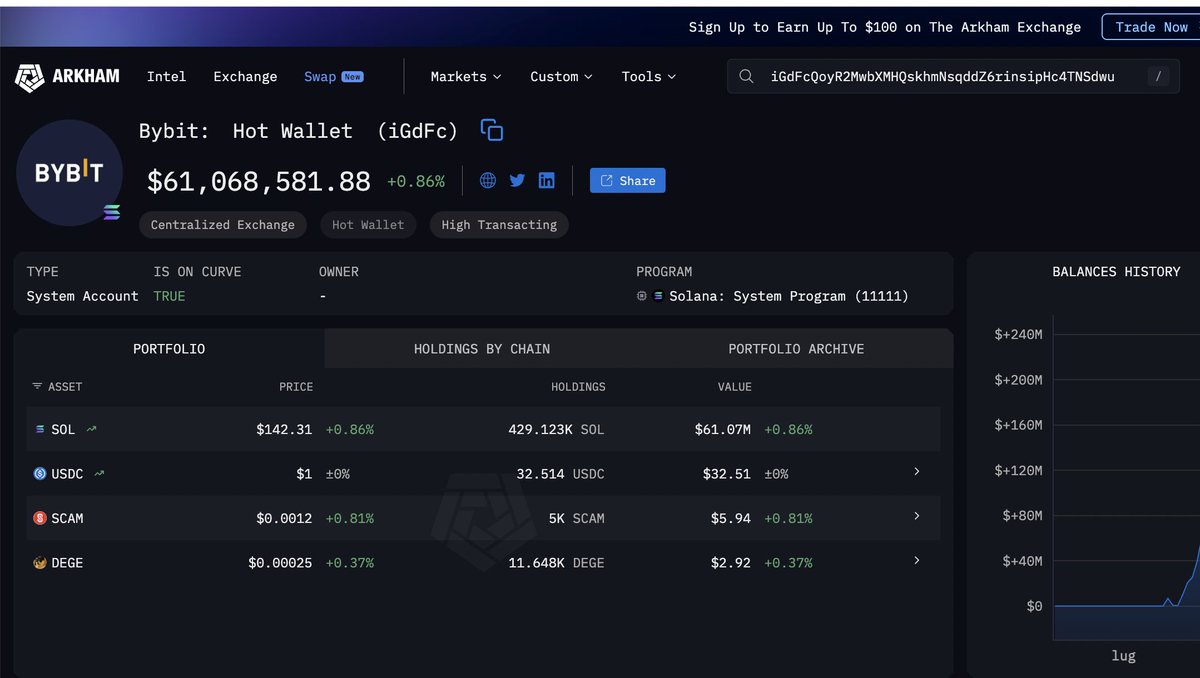Click the $142.31 SOL price
The height and width of the screenshot is (678, 1200).
[x=284, y=429]
